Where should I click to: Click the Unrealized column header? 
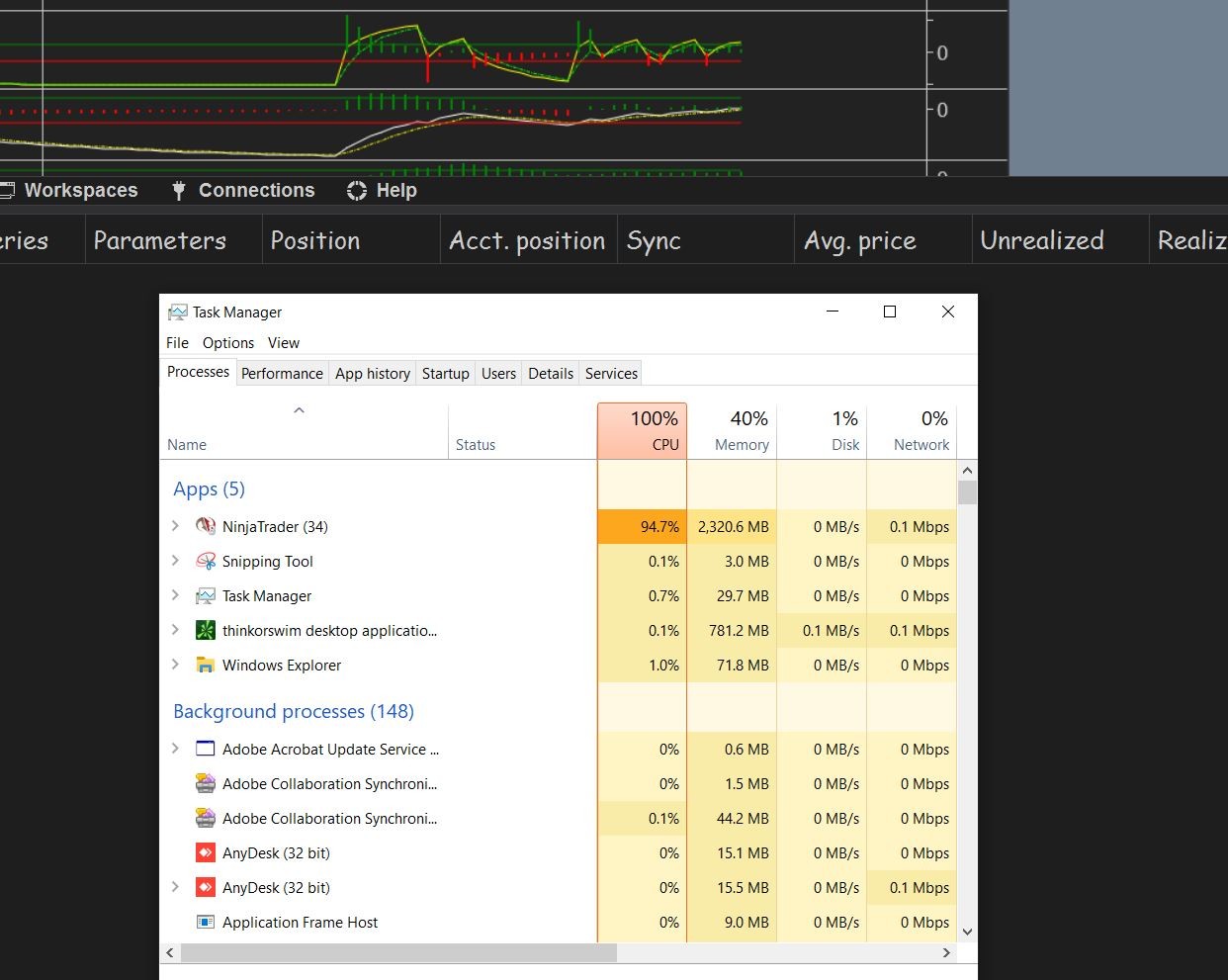[1060, 240]
